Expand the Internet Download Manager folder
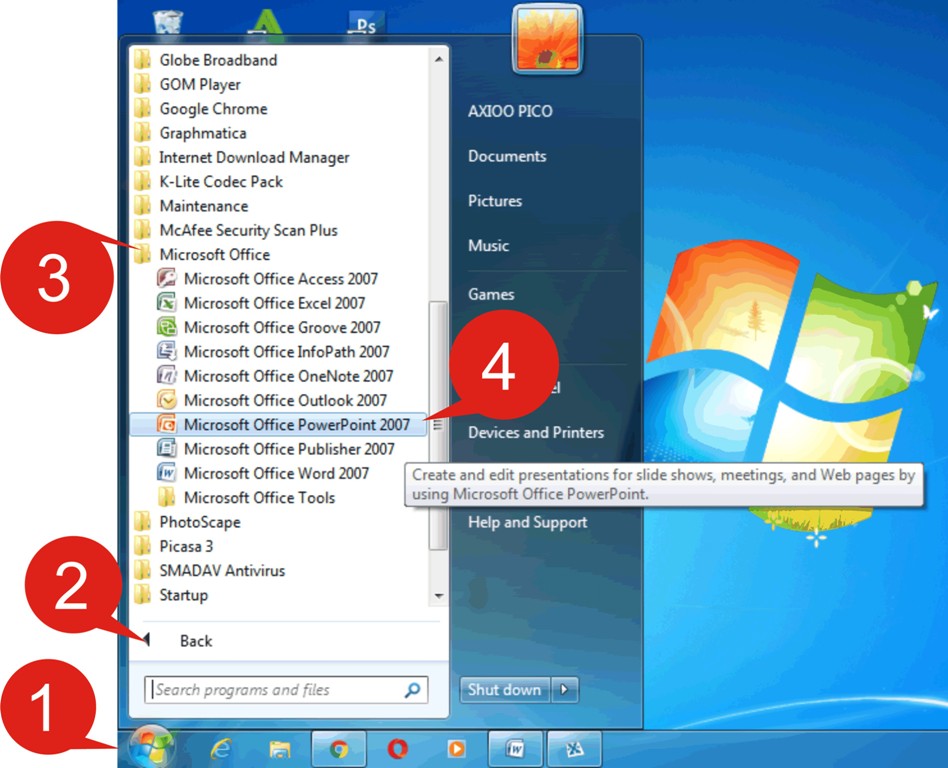 [241, 157]
